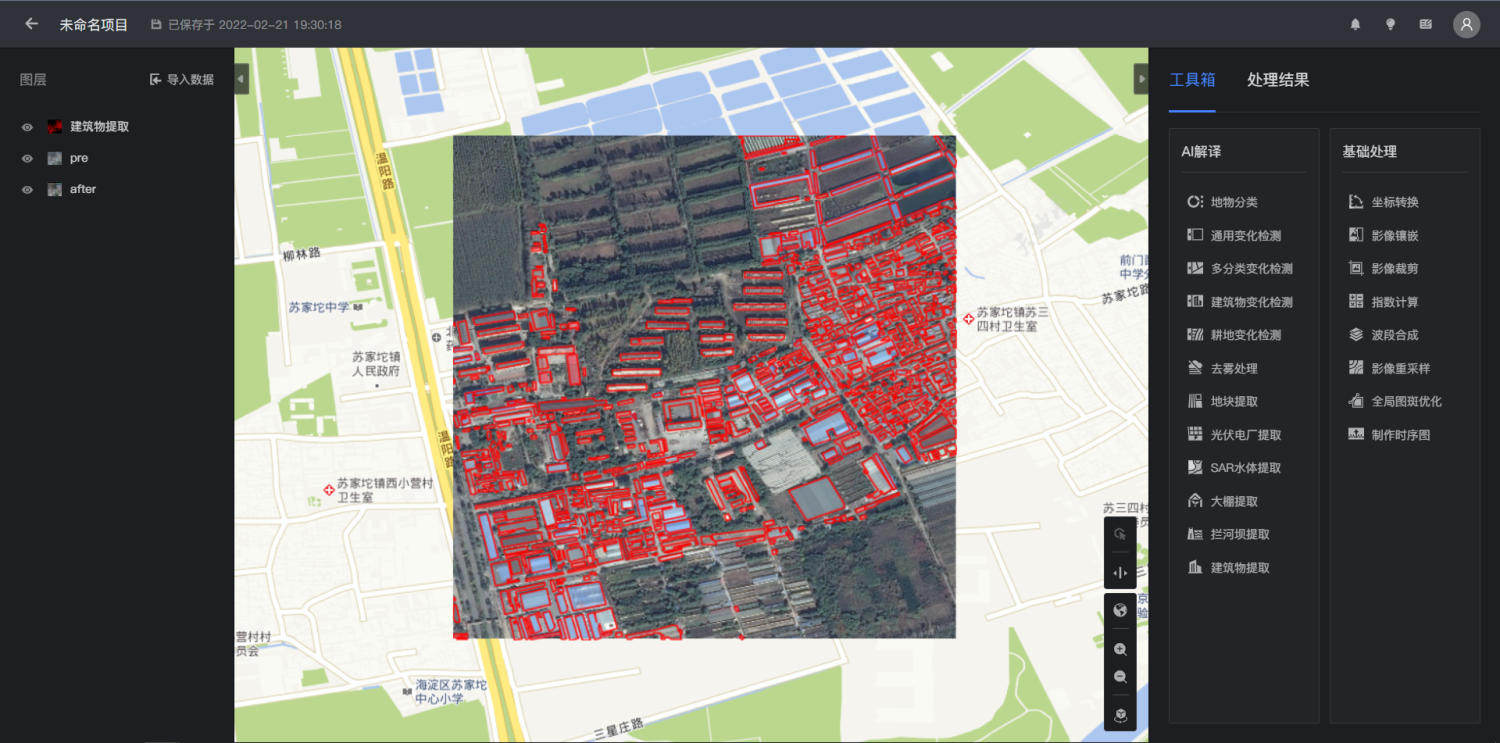Open the notifications bell

coord(1355,24)
